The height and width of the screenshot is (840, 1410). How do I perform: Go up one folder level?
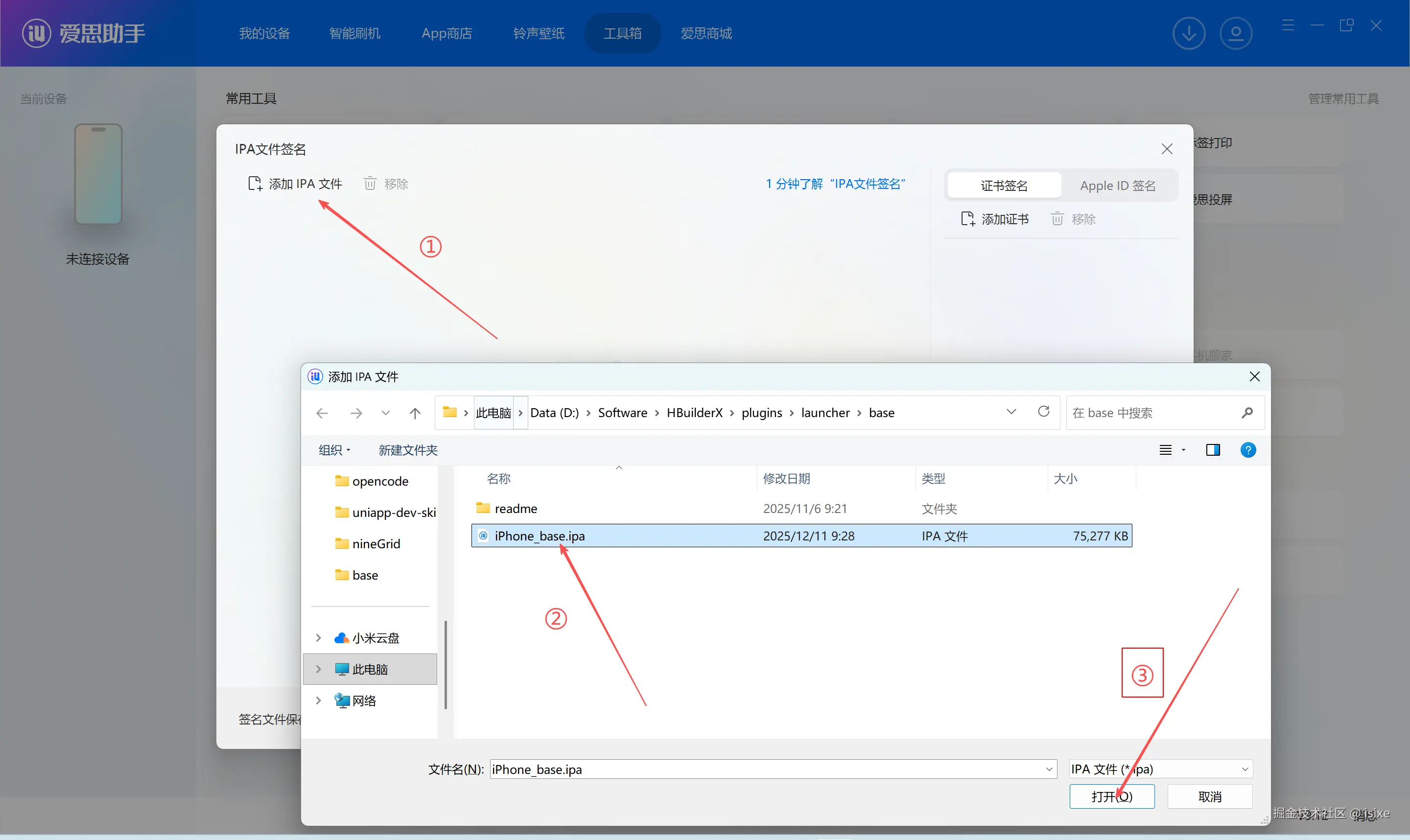pos(415,413)
